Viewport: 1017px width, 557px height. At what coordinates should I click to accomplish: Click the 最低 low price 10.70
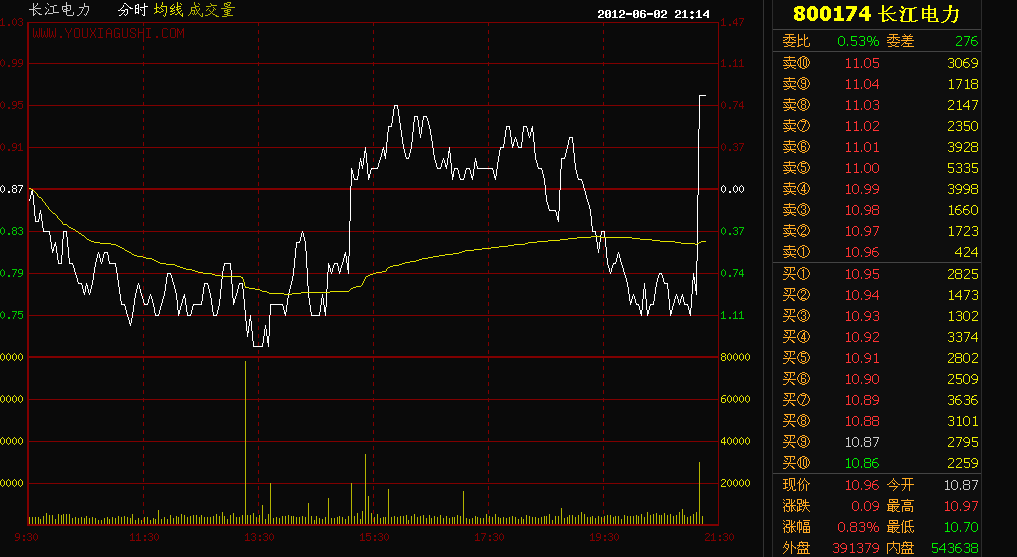tap(961, 527)
